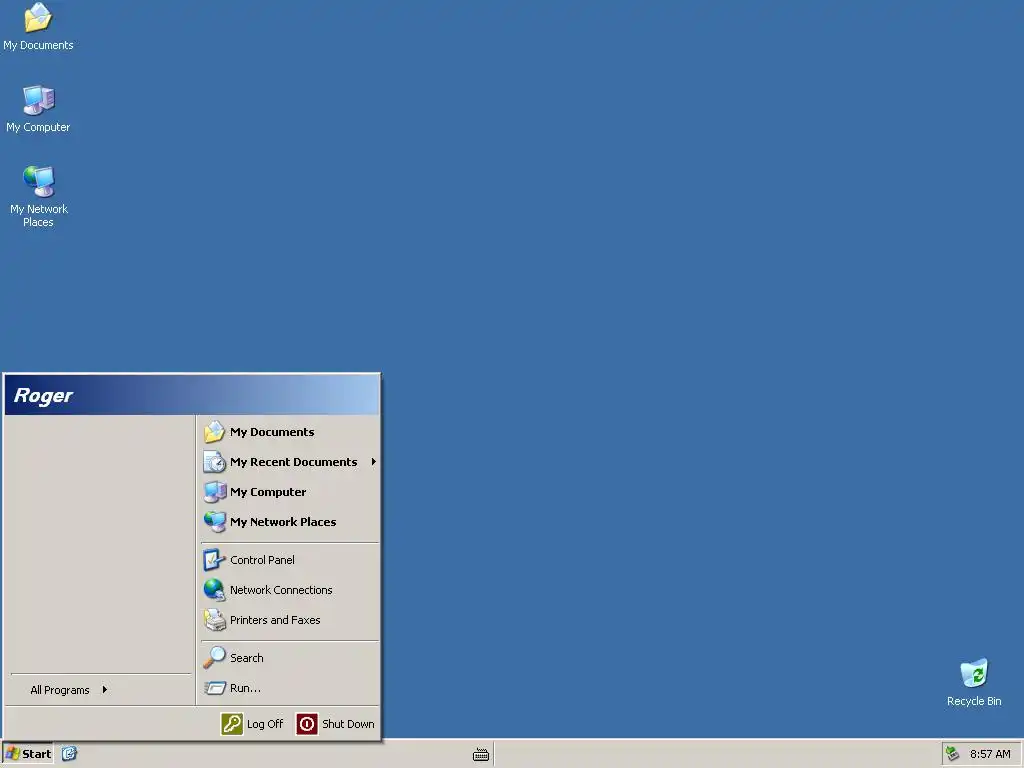Select My Network Places desktop icon
1024x768 pixels.
coord(39,197)
